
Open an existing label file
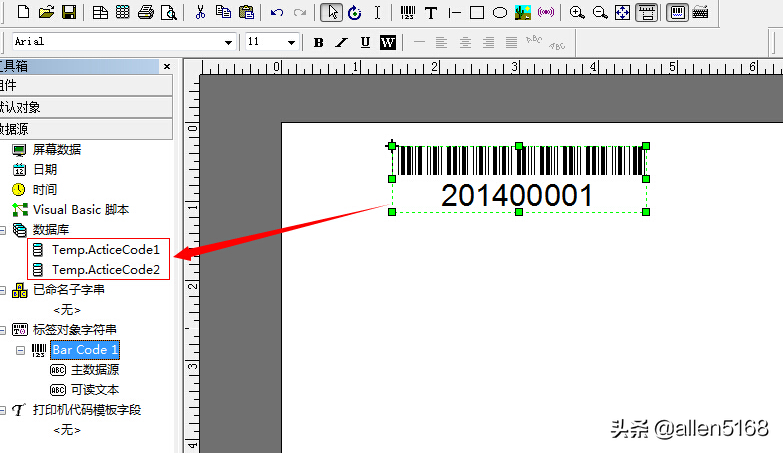pos(46,12)
